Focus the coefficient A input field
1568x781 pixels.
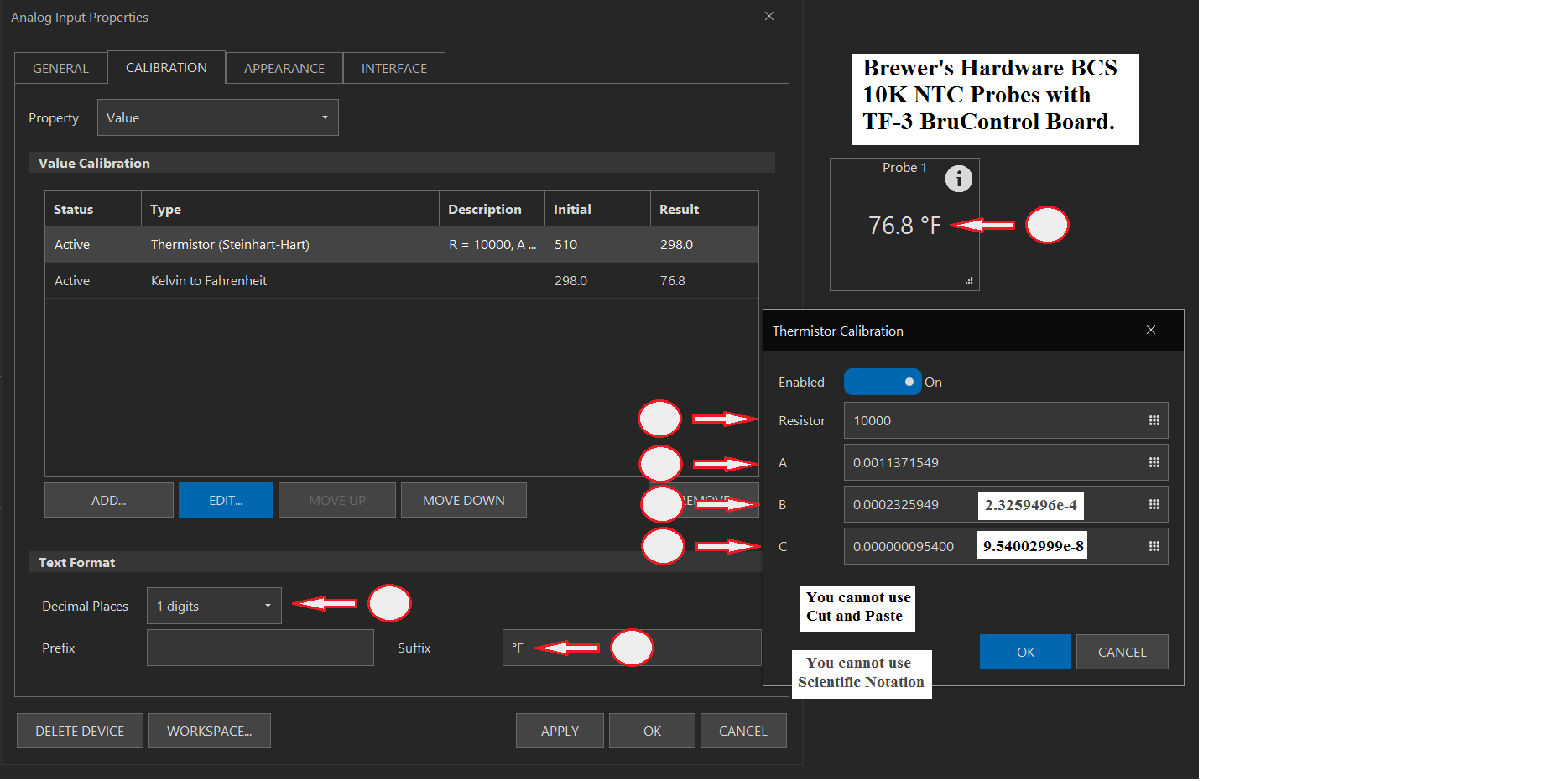pos(1006,462)
